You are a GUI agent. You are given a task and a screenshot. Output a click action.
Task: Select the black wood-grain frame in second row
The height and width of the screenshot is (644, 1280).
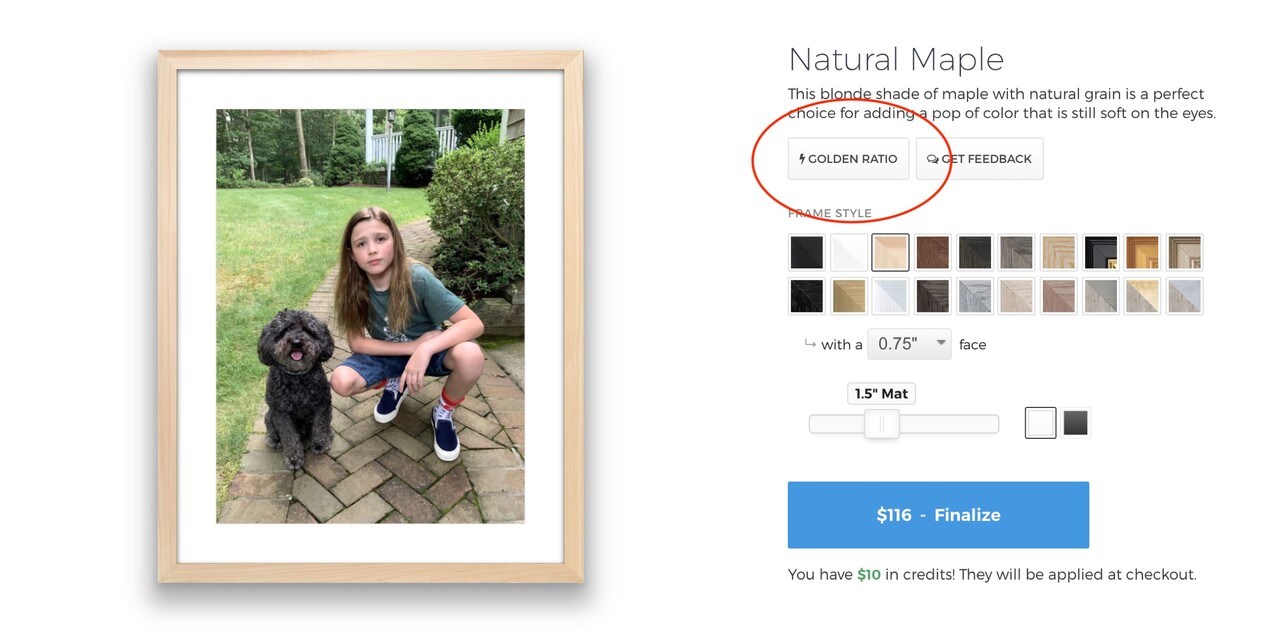pos(806,296)
